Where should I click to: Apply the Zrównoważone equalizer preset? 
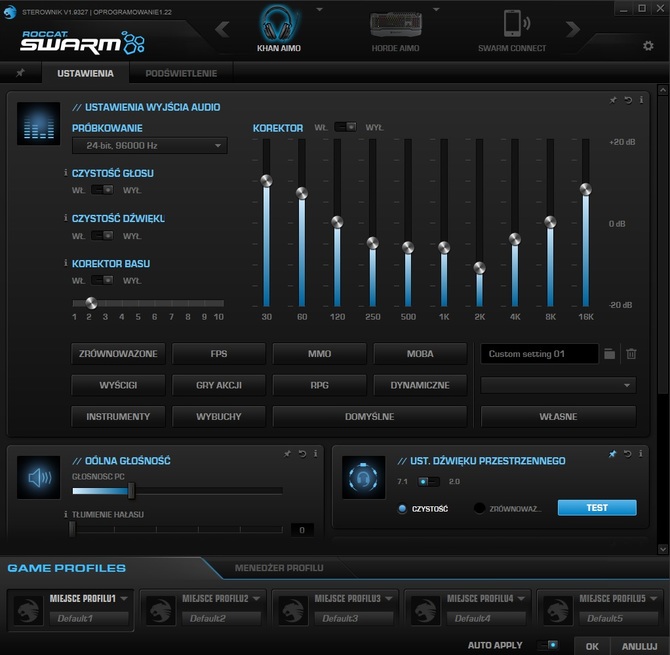click(x=118, y=354)
